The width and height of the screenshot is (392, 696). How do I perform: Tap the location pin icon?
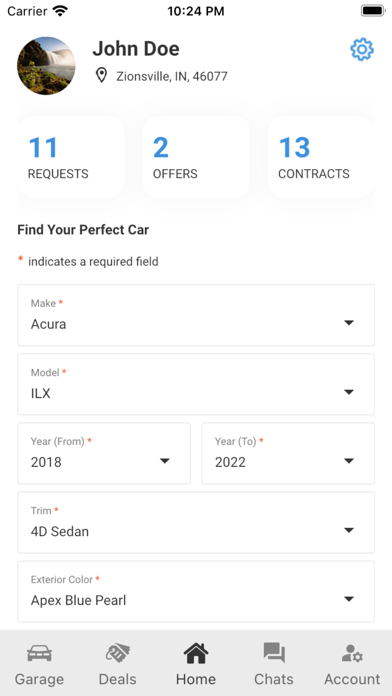102,75
